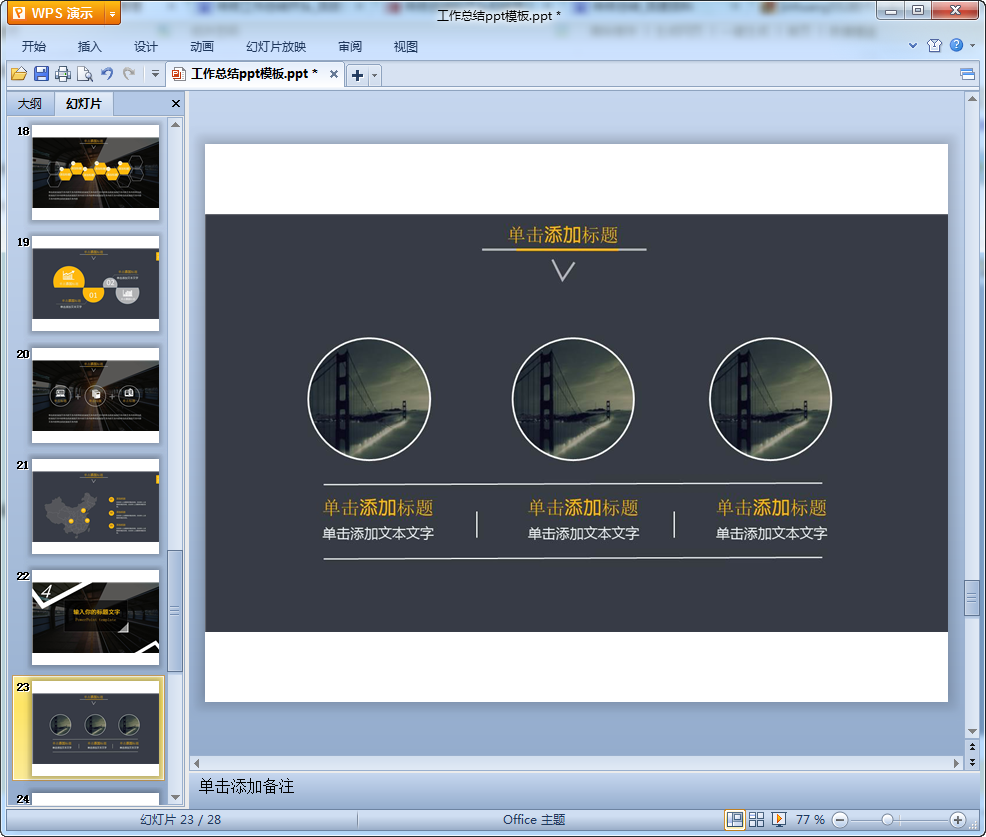Close the slide thumbnail panel
The height and width of the screenshot is (837, 986).
tap(176, 104)
